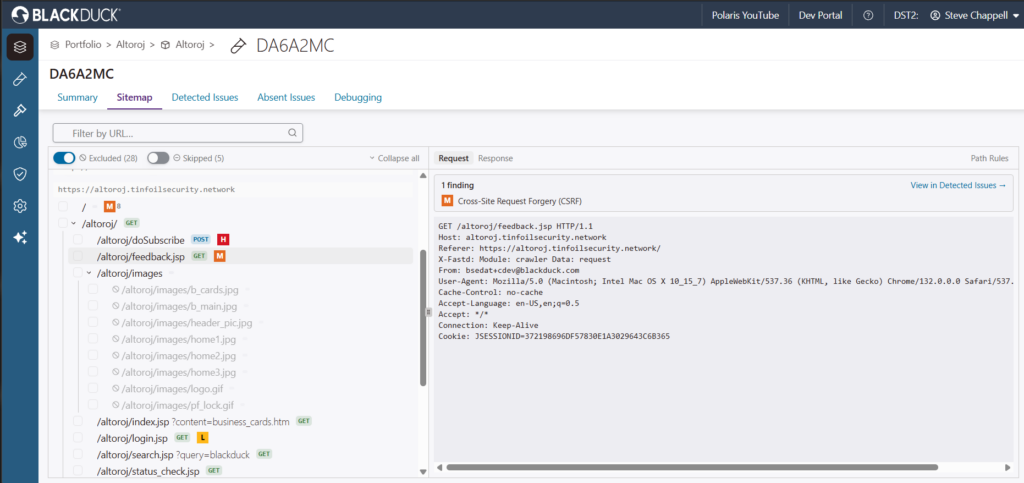
Task: Open the Dev Portal link
Action: tap(820, 15)
